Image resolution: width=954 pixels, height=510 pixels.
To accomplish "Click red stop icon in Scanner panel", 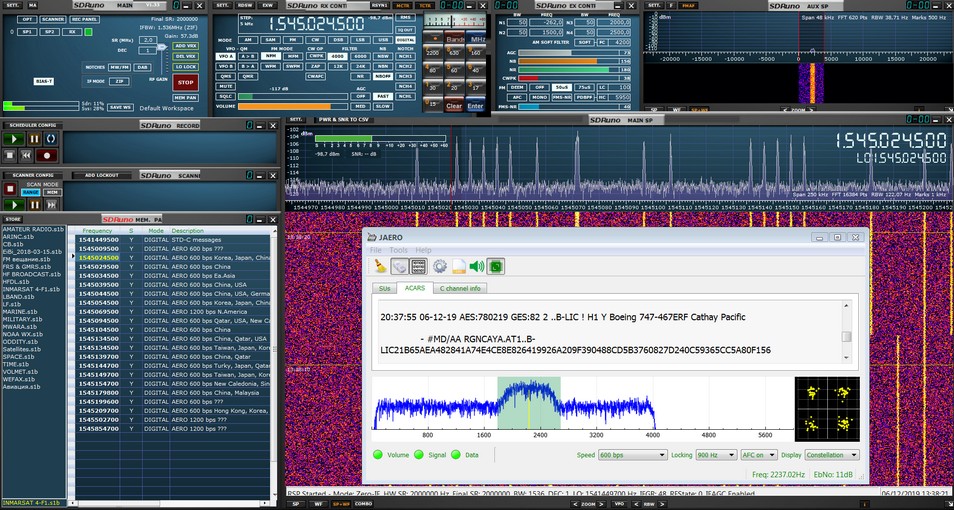I will (x=10, y=189).
